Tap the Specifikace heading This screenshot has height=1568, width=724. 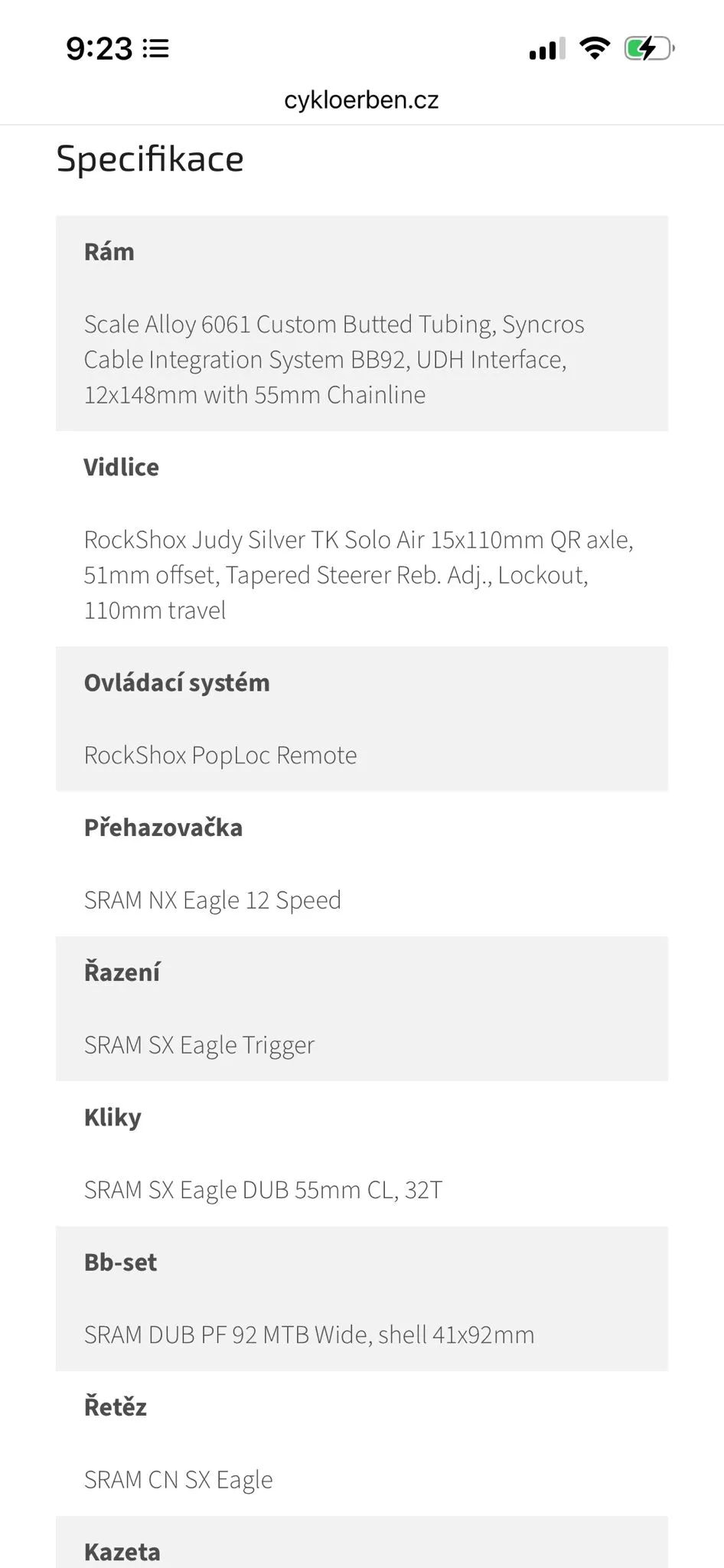coord(150,159)
